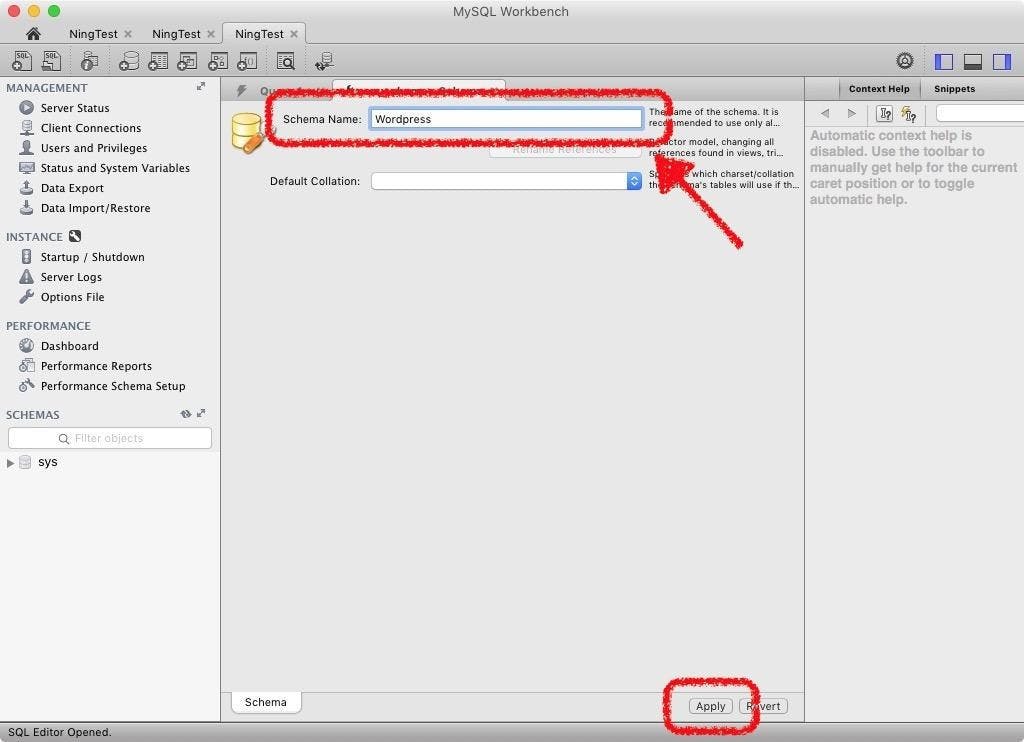
Task: Toggle the left sidebar panel
Action: 944,61
